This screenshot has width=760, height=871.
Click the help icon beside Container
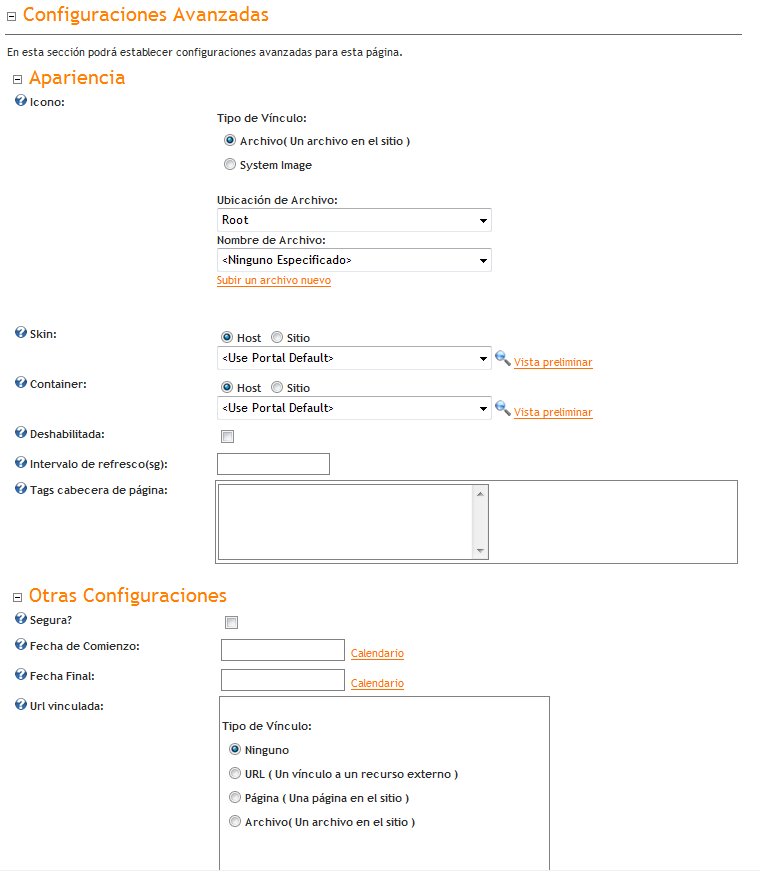tap(21, 383)
